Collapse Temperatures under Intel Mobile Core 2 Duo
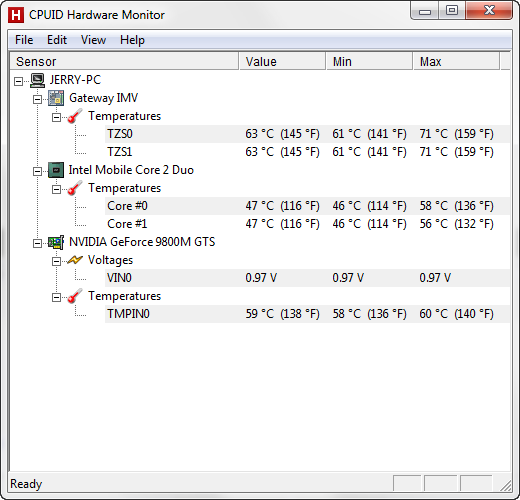This screenshot has height=500, width=520. coord(56,189)
